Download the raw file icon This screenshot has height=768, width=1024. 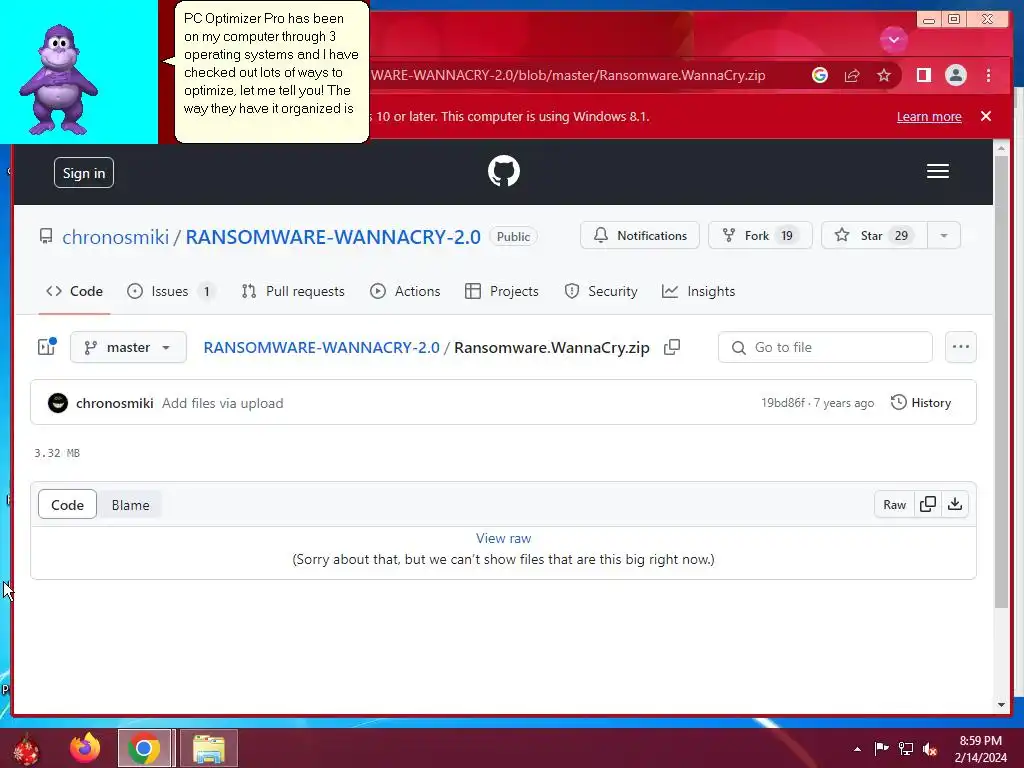[x=955, y=504]
